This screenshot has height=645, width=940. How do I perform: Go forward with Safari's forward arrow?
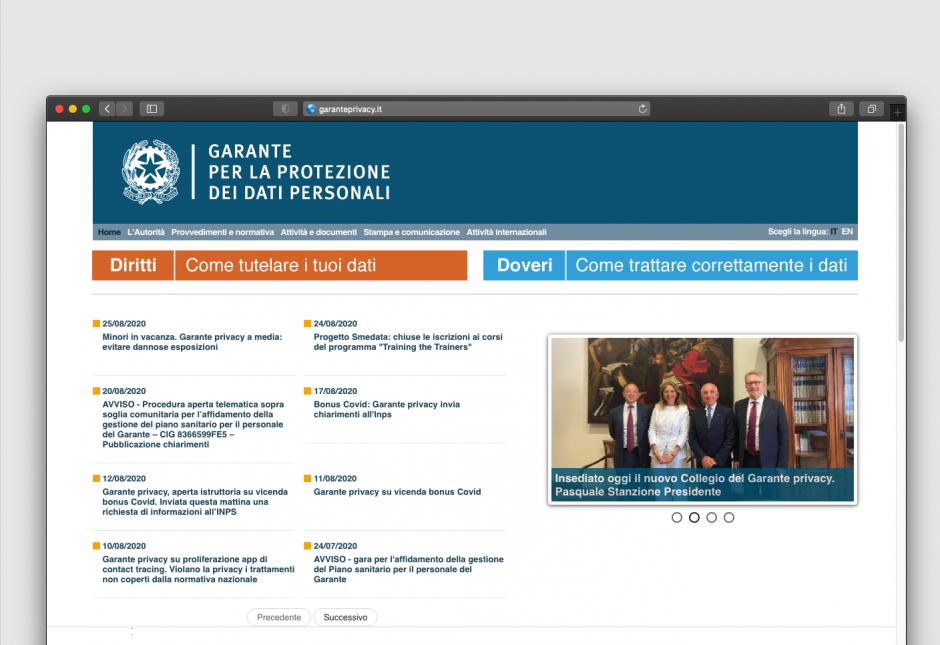[124, 108]
